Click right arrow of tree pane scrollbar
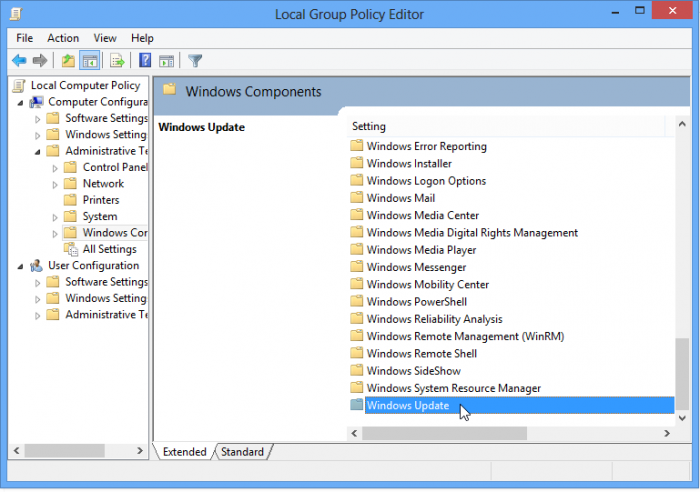 [x=140, y=450]
